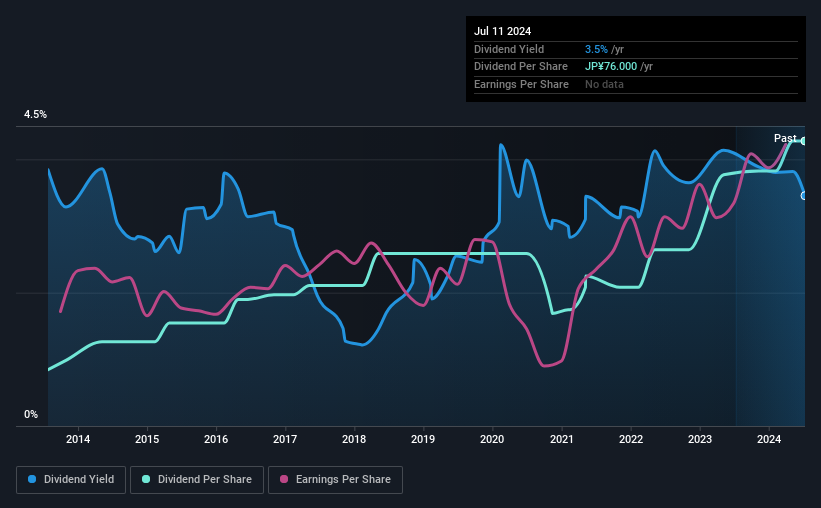The image size is (821, 508).
Task: Click the teal endpoint marker beside Past
Action: [804, 141]
